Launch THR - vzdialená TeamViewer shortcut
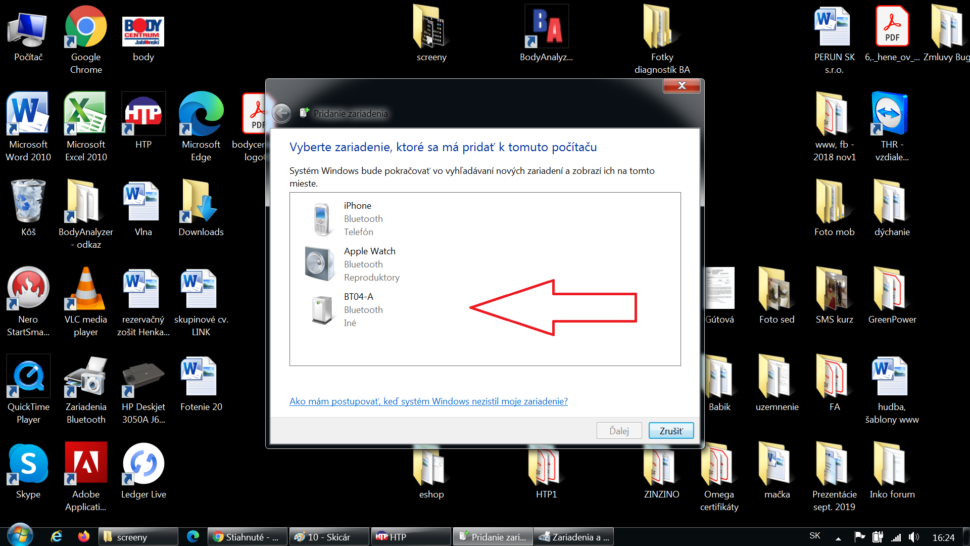Viewport: 970px width, 546px height. click(891, 127)
